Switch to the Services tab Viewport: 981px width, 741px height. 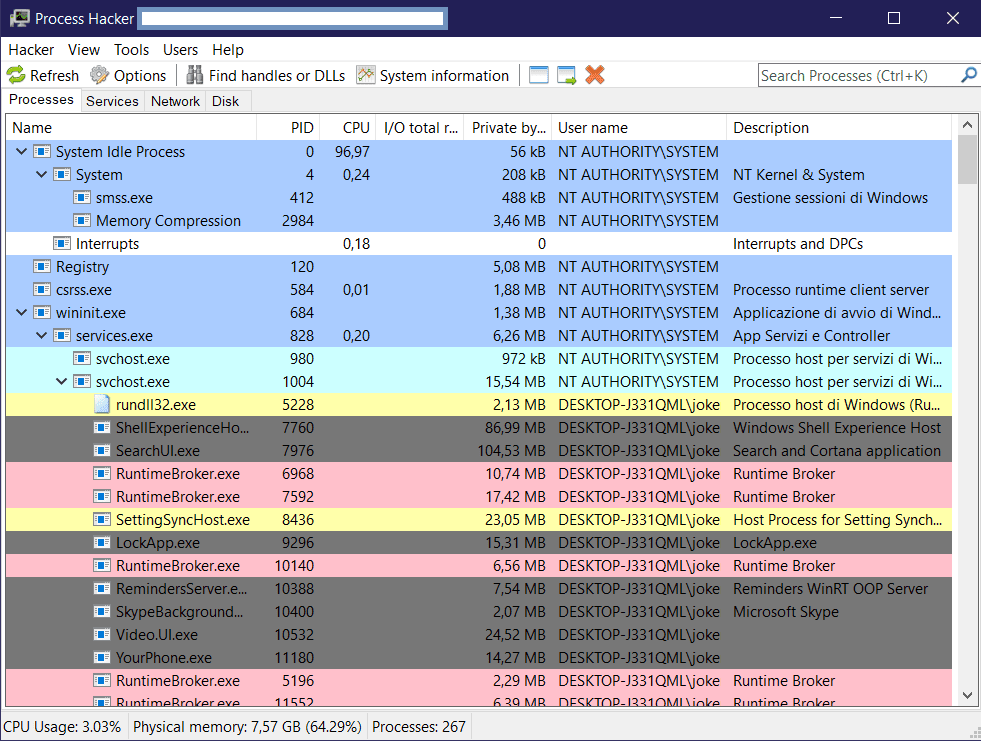click(112, 101)
